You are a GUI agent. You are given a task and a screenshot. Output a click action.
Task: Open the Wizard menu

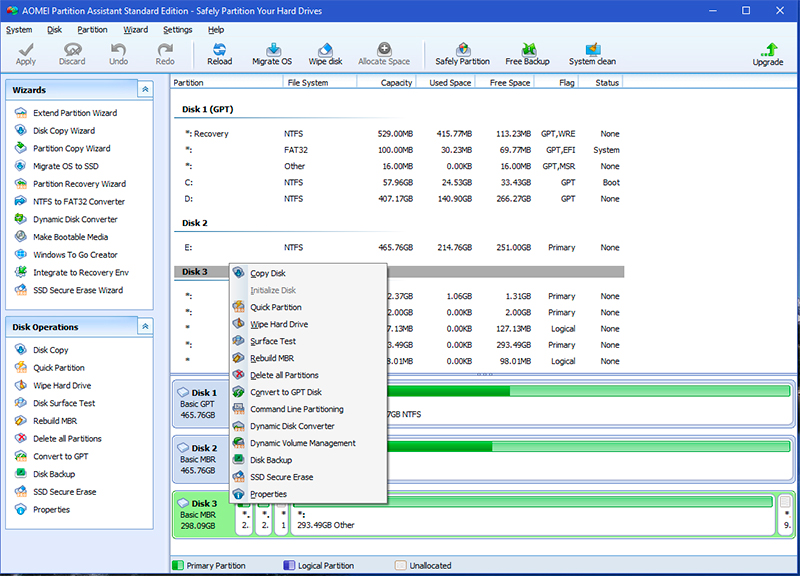(x=135, y=30)
